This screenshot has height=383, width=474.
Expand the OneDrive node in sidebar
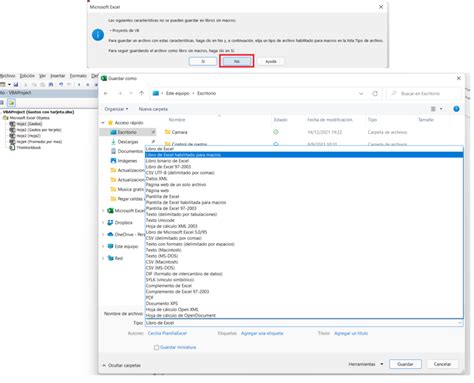(103, 234)
